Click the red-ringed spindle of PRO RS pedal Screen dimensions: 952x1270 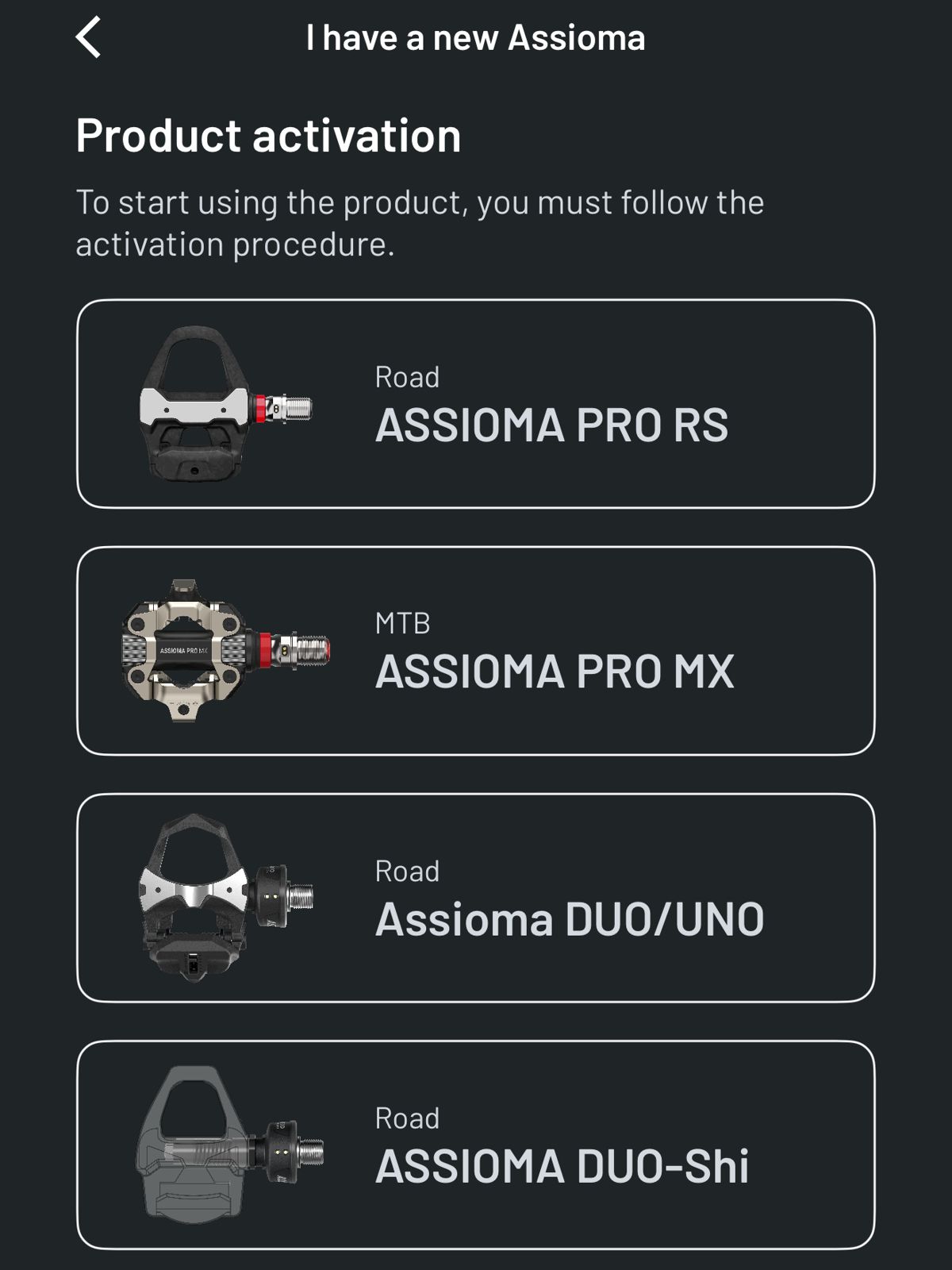(283, 409)
